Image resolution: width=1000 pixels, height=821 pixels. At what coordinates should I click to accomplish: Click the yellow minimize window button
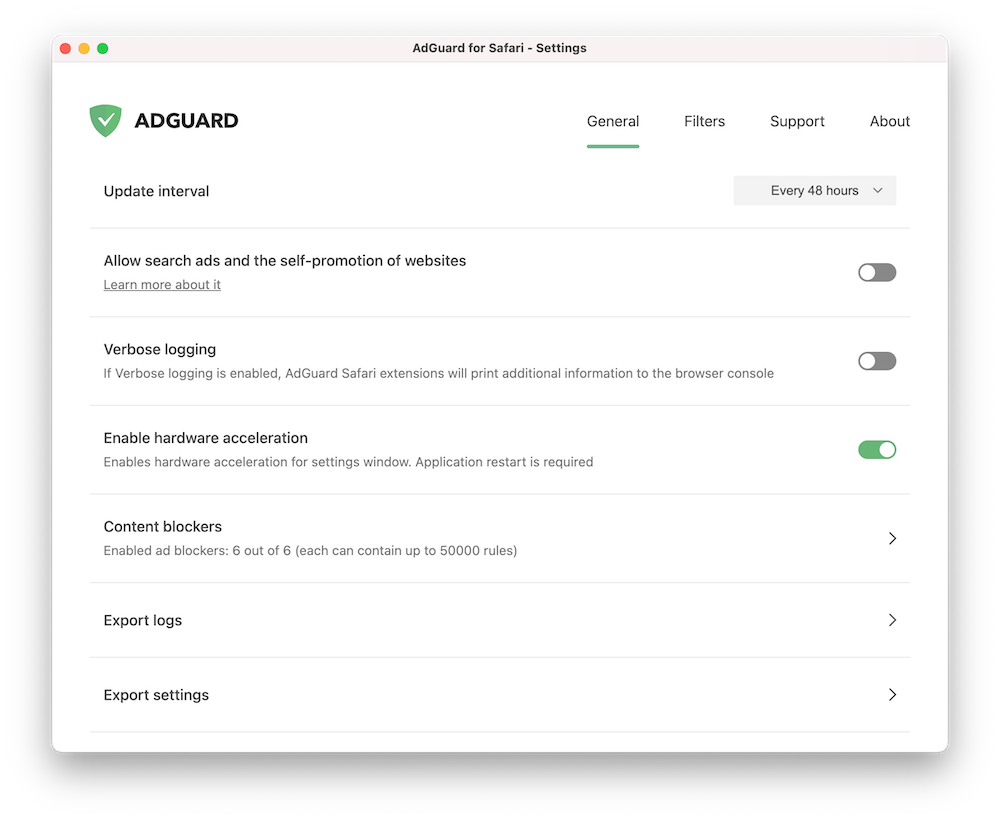84,48
